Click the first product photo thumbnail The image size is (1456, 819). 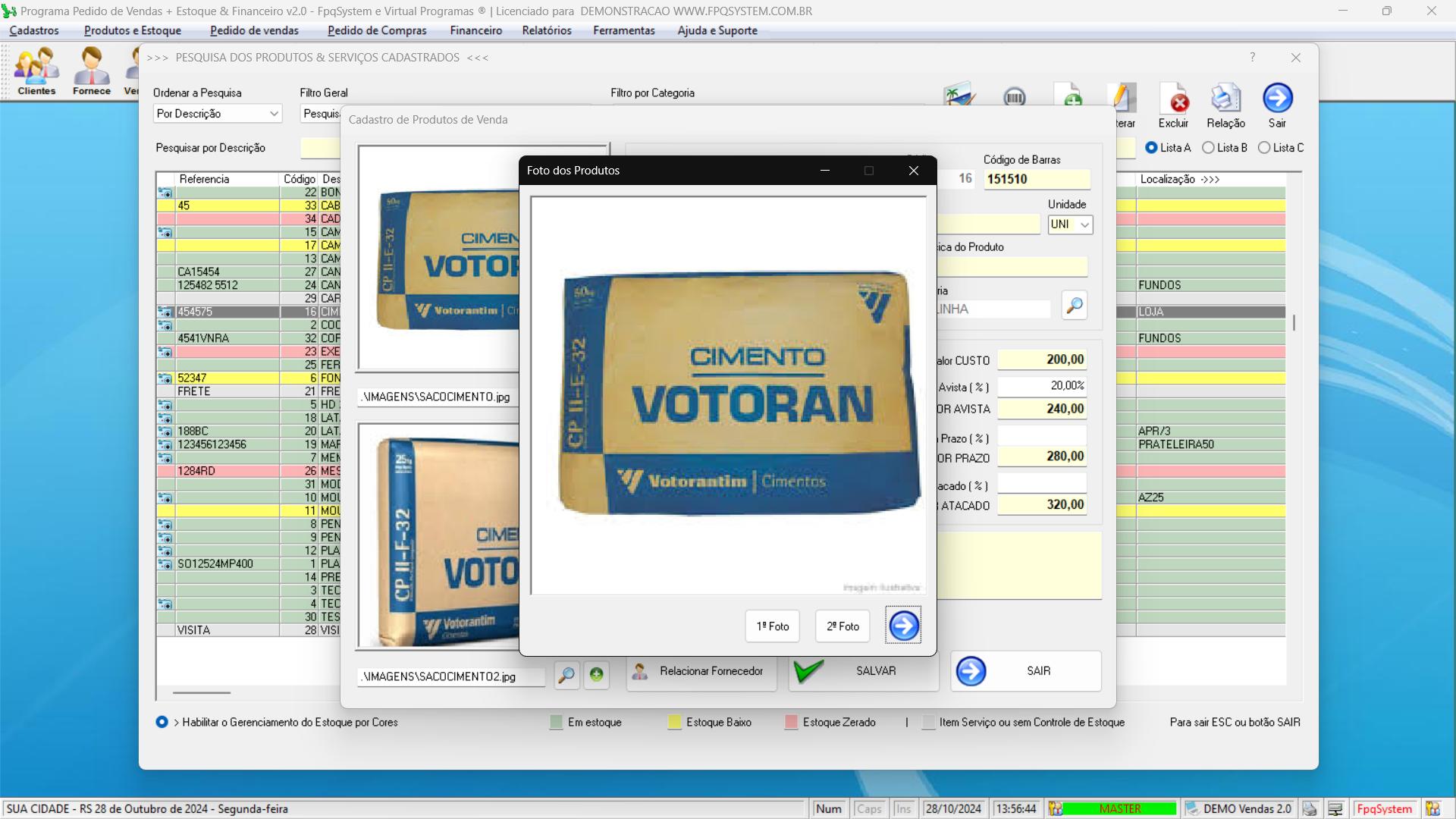[x=439, y=257]
